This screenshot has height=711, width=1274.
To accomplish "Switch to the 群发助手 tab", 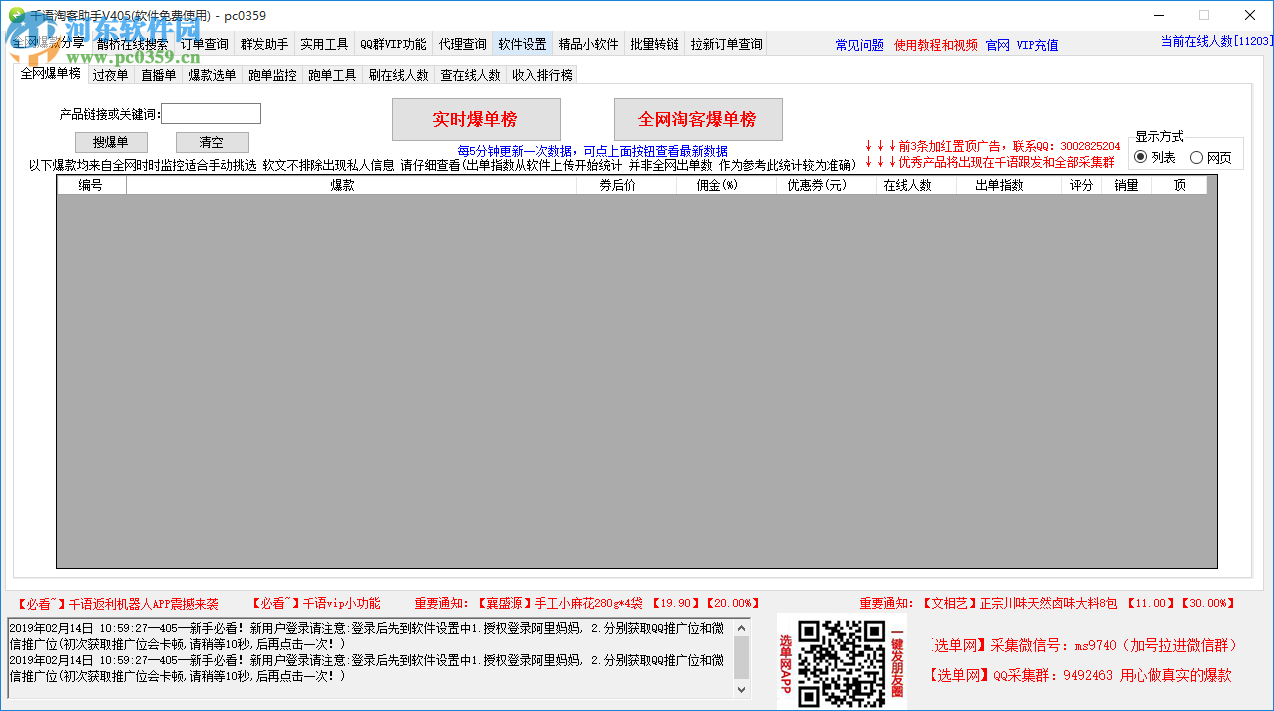I will [264, 44].
